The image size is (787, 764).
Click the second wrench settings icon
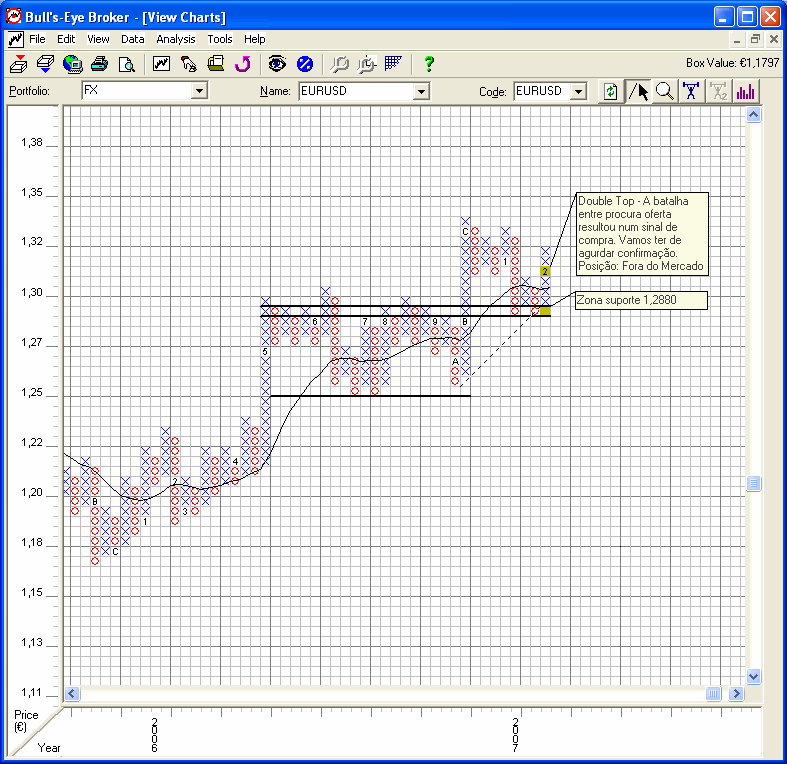point(366,64)
